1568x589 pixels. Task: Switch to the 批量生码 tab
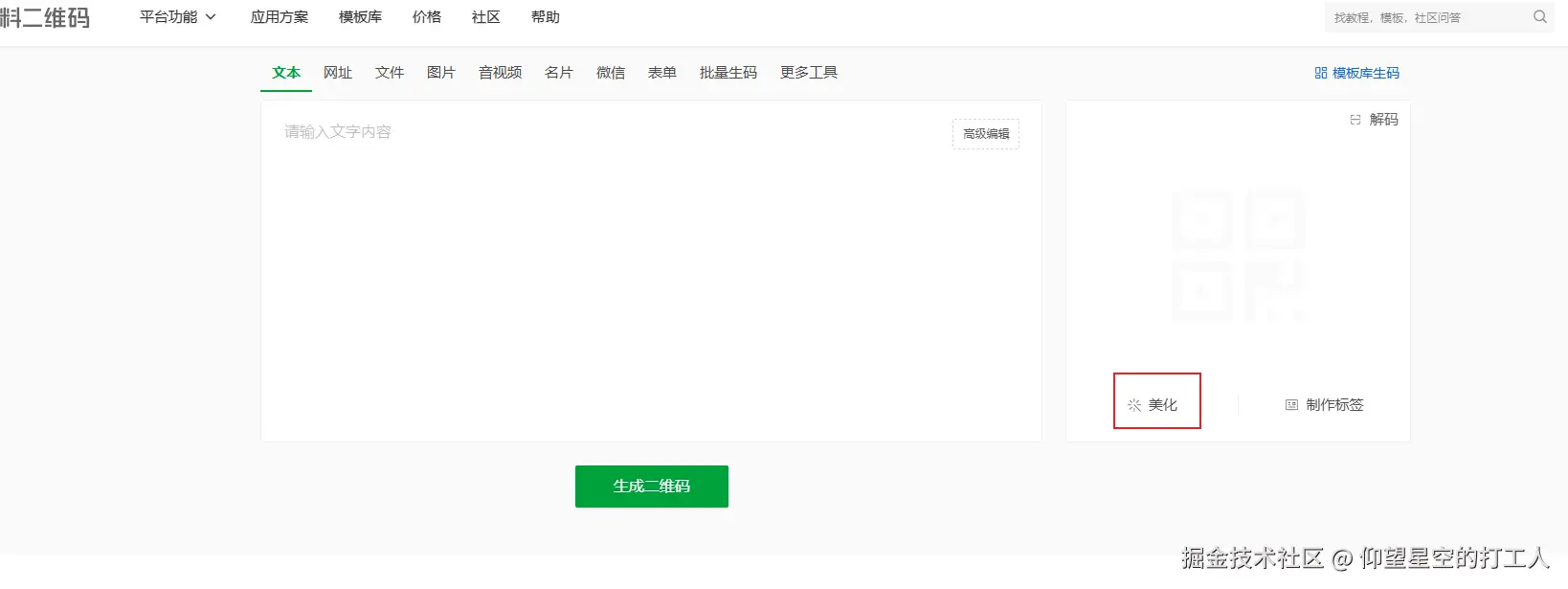[x=728, y=73]
